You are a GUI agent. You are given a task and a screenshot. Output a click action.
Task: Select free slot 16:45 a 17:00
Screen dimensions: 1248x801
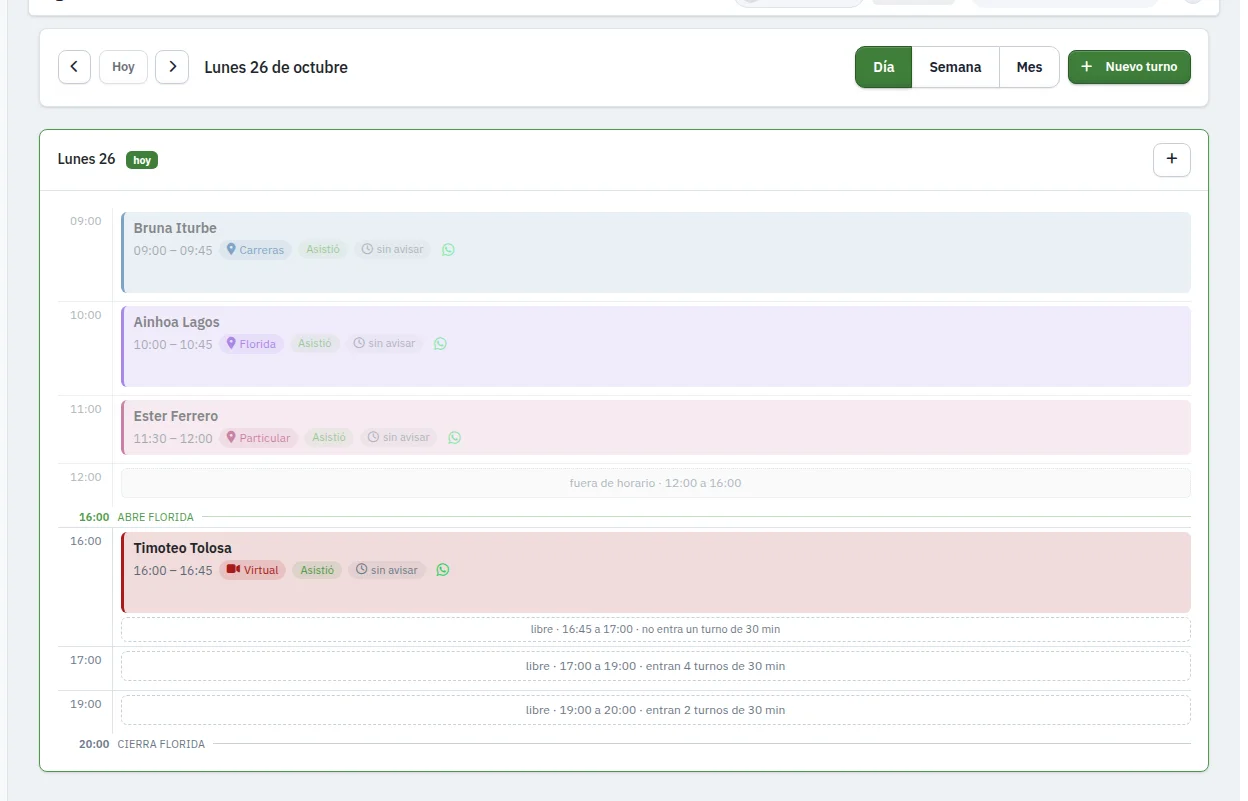point(656,630)
